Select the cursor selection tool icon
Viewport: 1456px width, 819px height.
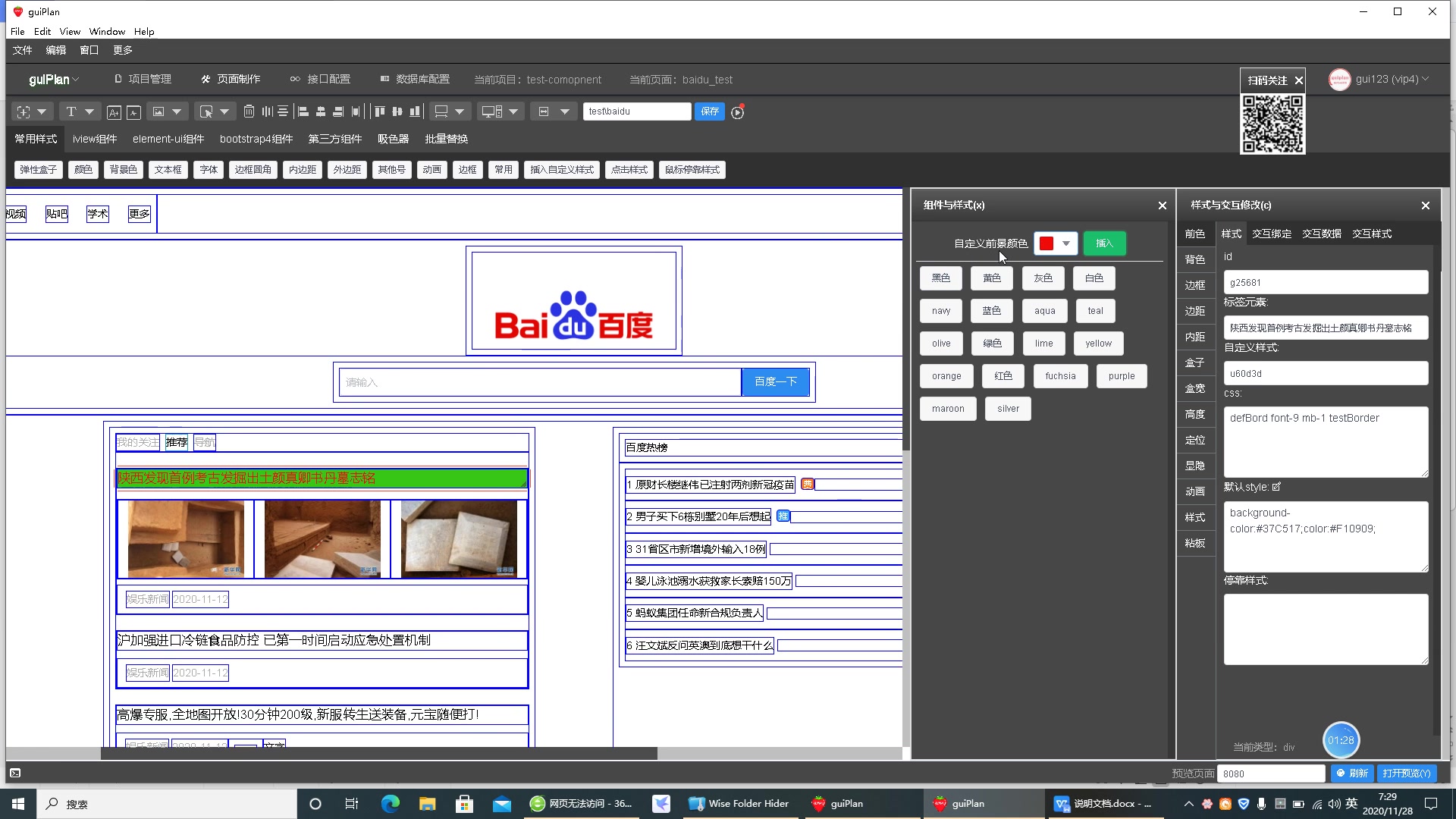206,111
